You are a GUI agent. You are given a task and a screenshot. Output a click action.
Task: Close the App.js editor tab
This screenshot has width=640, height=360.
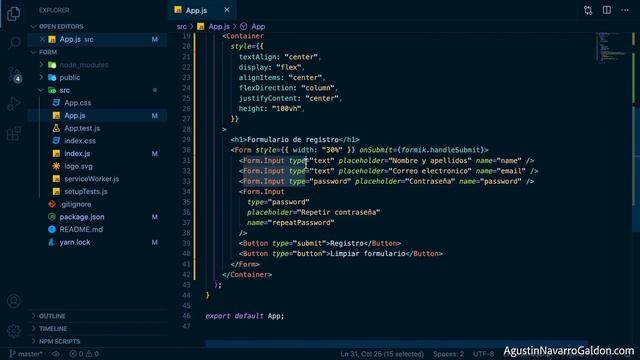(x=227, y=10)
